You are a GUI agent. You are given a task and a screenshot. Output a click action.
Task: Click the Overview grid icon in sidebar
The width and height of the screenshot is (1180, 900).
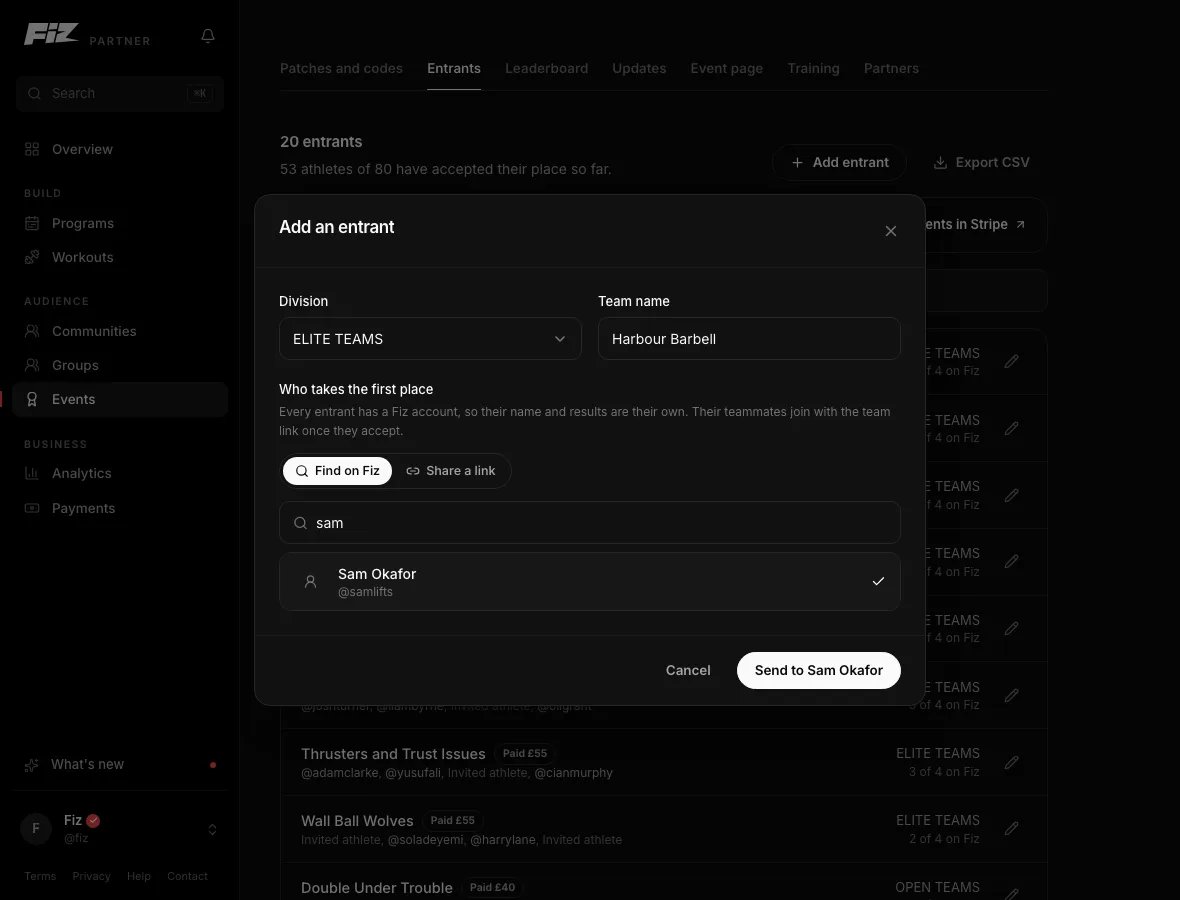(x=32, y=149)
